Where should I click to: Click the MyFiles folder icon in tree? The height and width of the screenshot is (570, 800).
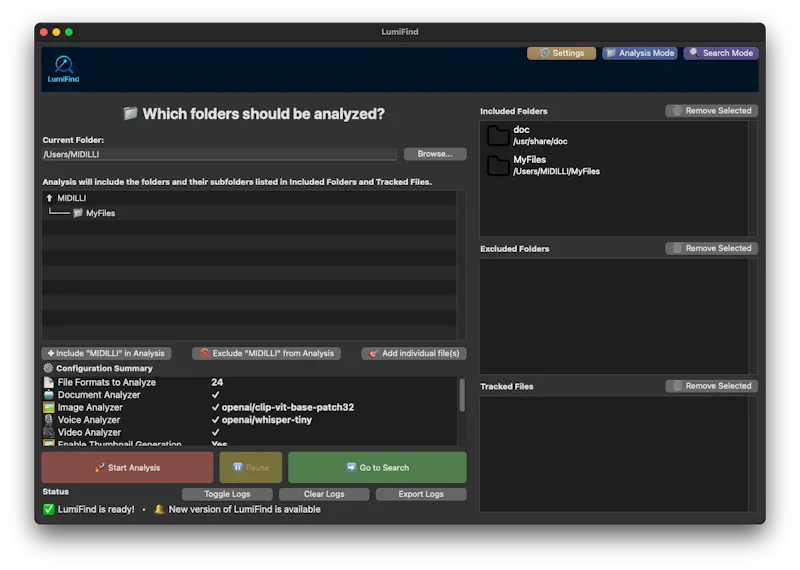[x=78, y=213]
